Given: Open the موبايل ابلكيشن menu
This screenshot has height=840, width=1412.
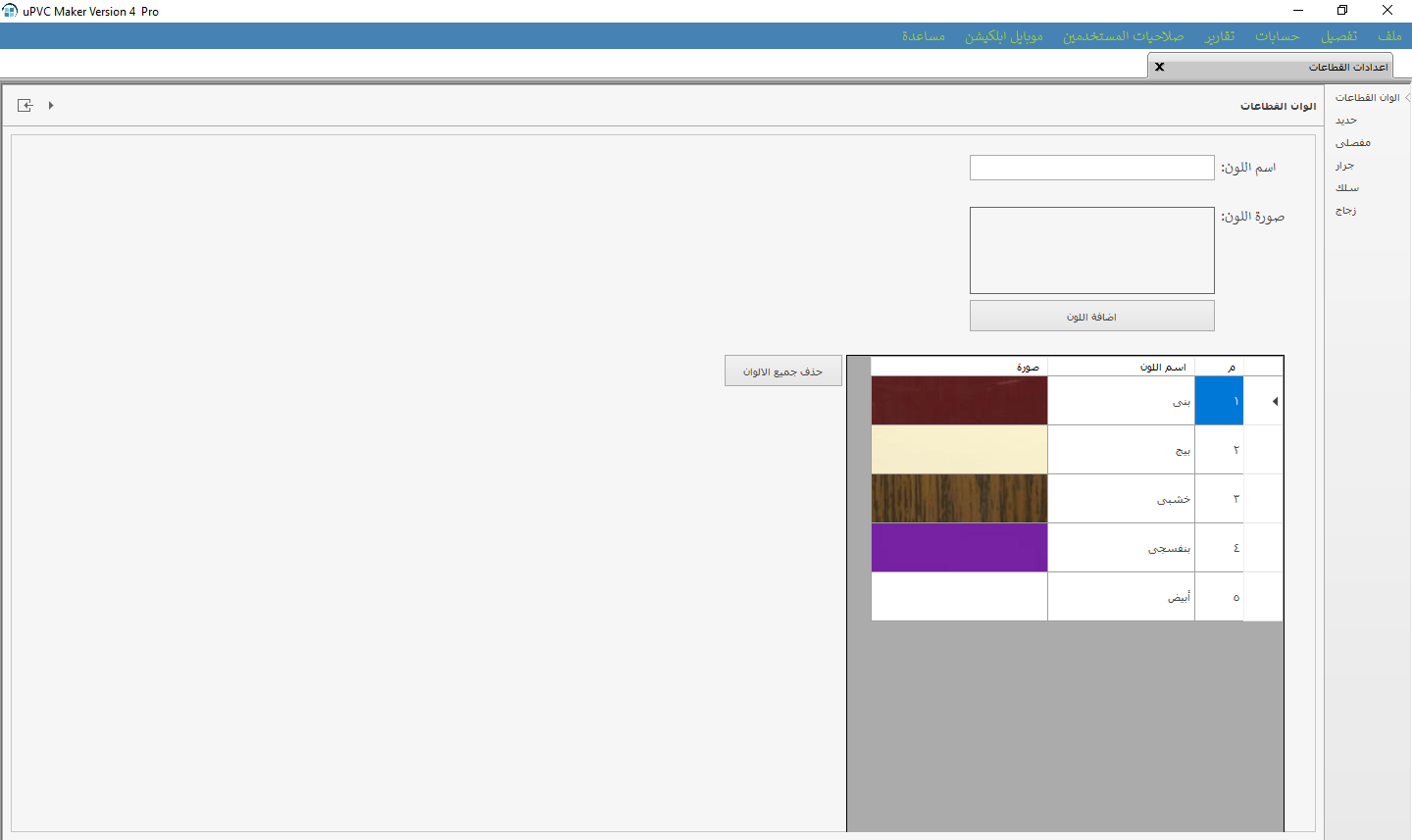Looking at the screenshot, I should pyautogui.click(x=1003, y=36).
